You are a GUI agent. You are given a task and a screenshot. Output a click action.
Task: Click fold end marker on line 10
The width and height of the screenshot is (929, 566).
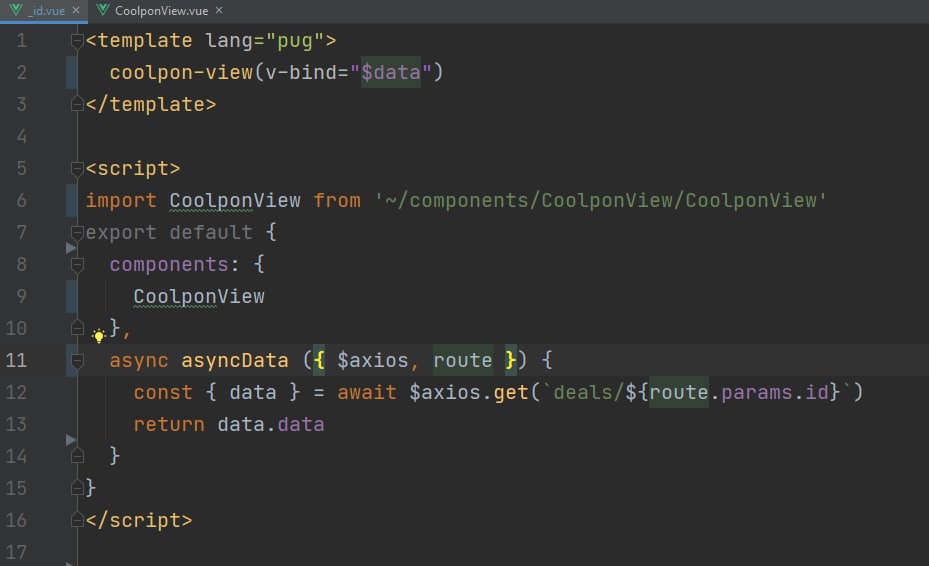(77, 328)
